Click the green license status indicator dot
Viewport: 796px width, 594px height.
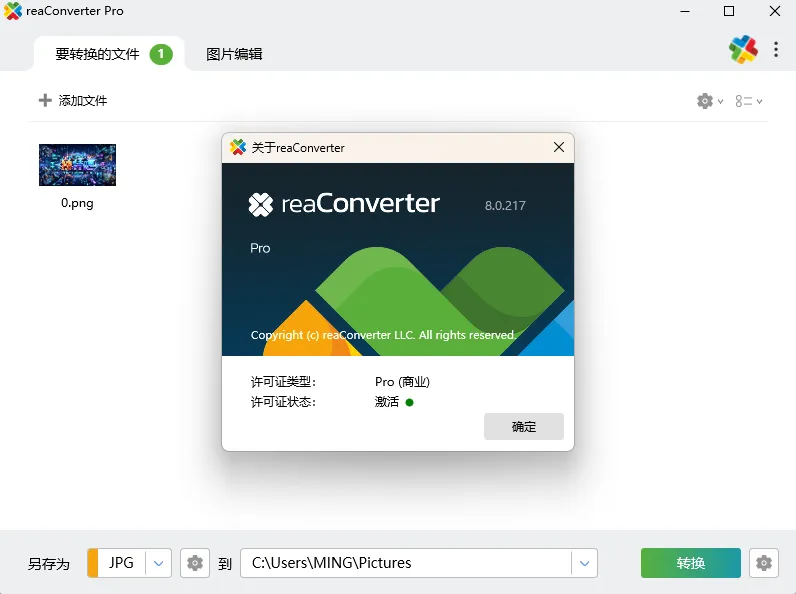click(x=410, y=403)
